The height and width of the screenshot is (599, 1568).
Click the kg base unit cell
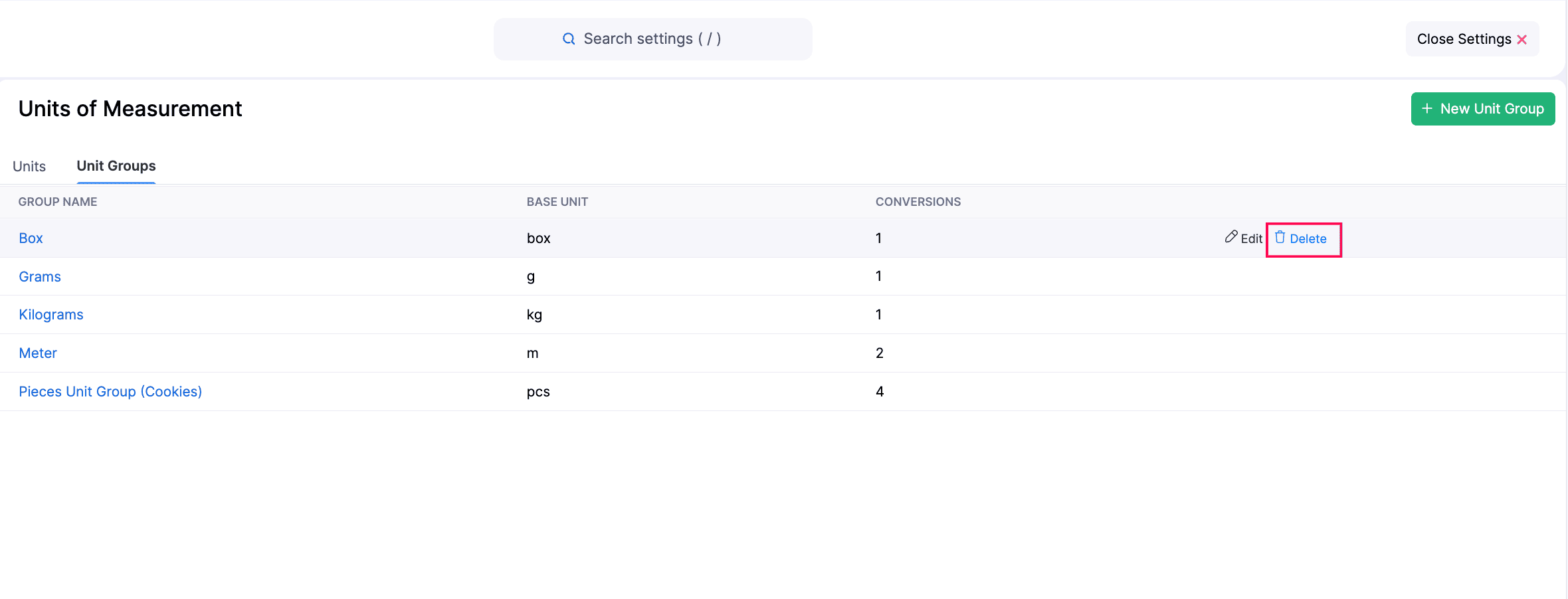pos(534,315)
